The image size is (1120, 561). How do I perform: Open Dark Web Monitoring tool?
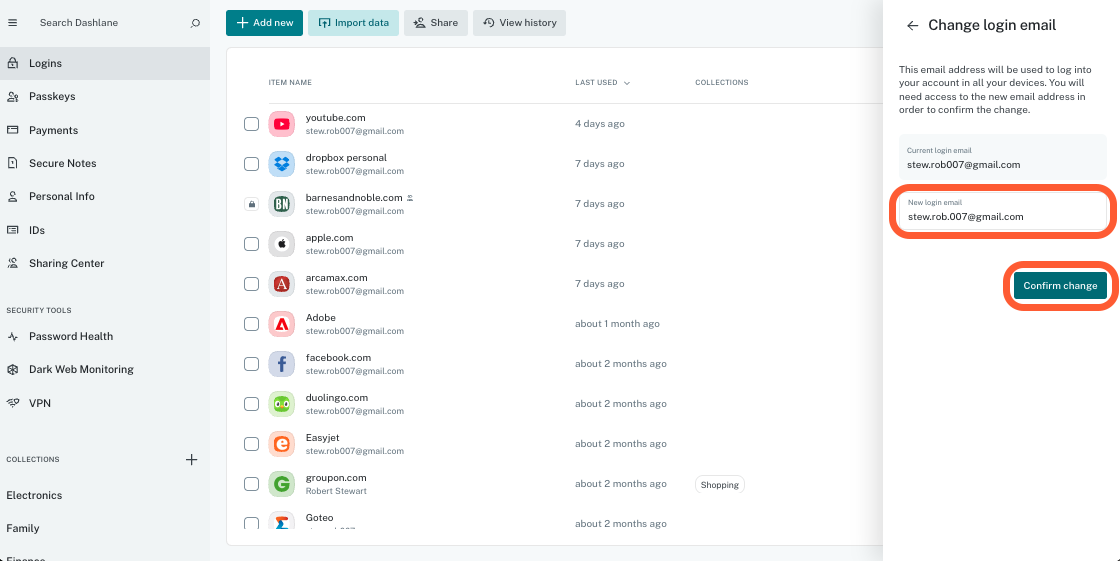[x=105, y=369]
